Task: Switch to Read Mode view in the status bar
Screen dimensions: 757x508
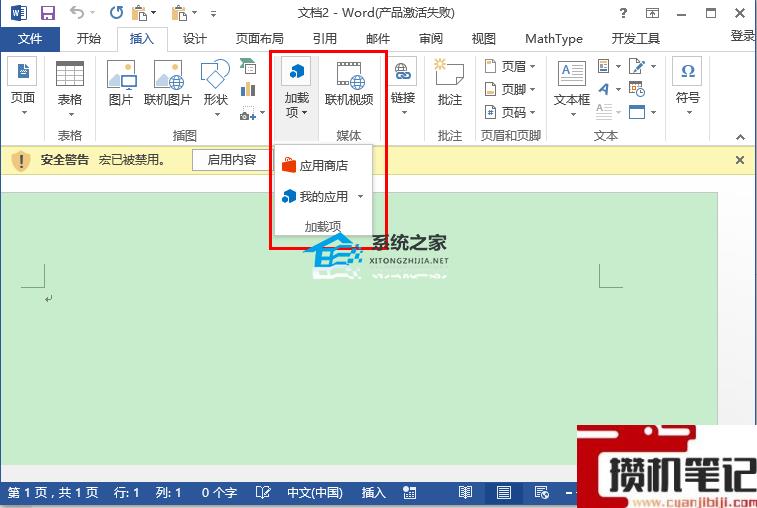Action: coord(465,493)
